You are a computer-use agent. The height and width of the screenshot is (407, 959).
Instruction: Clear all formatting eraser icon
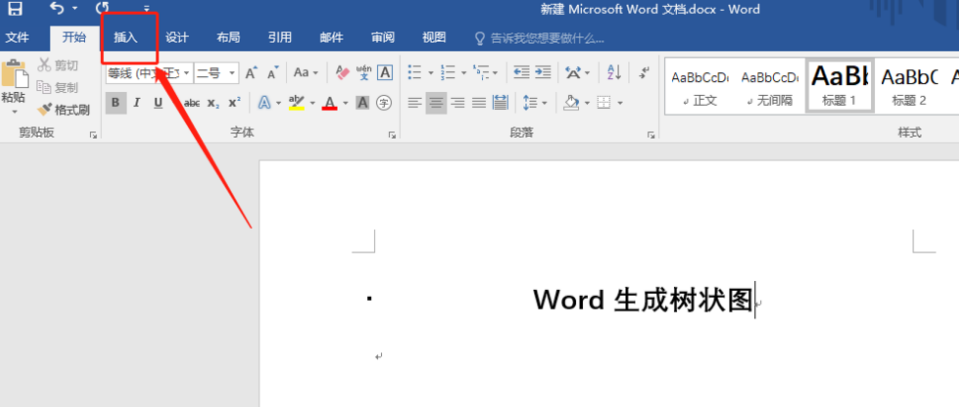pyautogui.click(x=342, y=73)
